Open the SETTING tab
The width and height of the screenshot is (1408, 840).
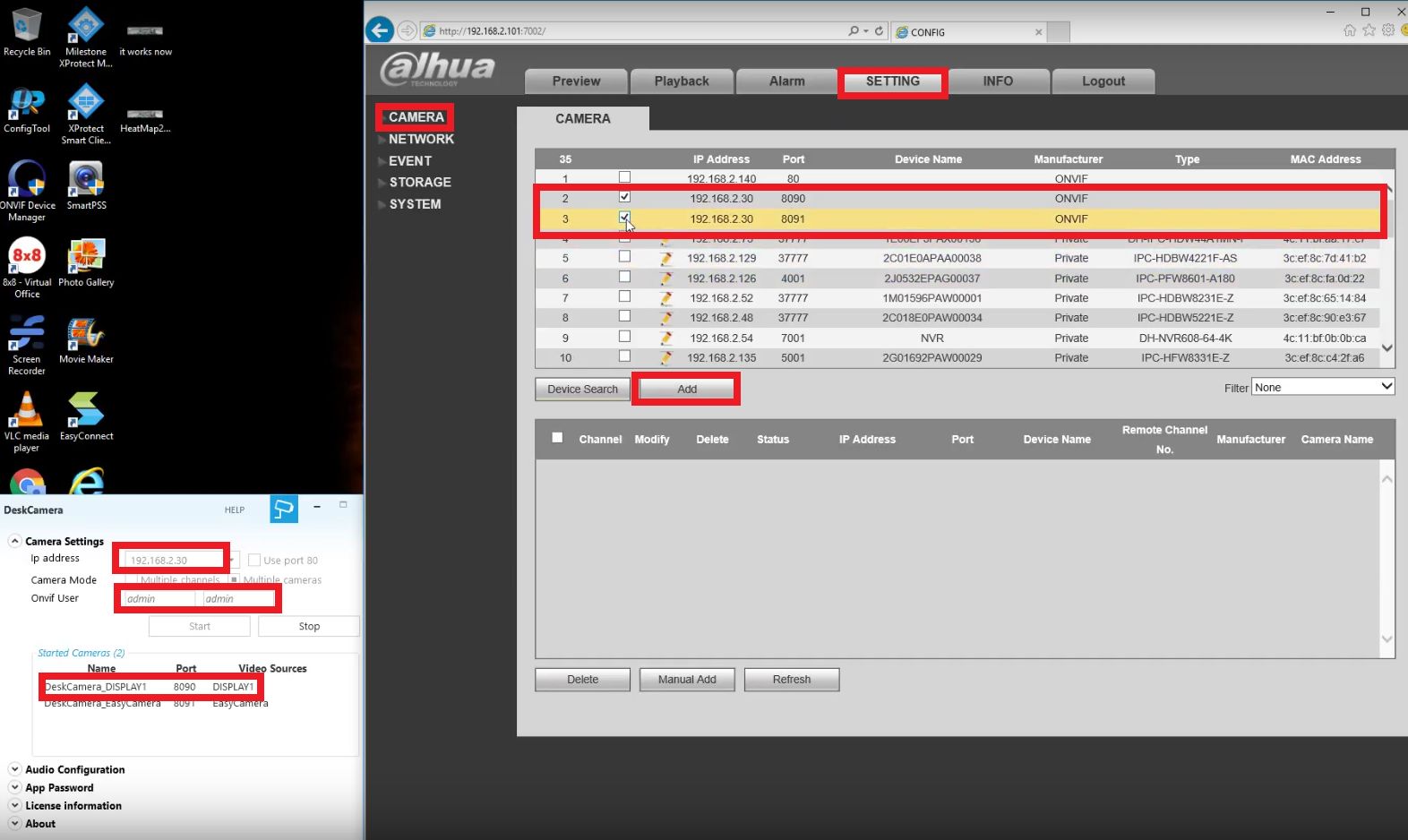893,81
